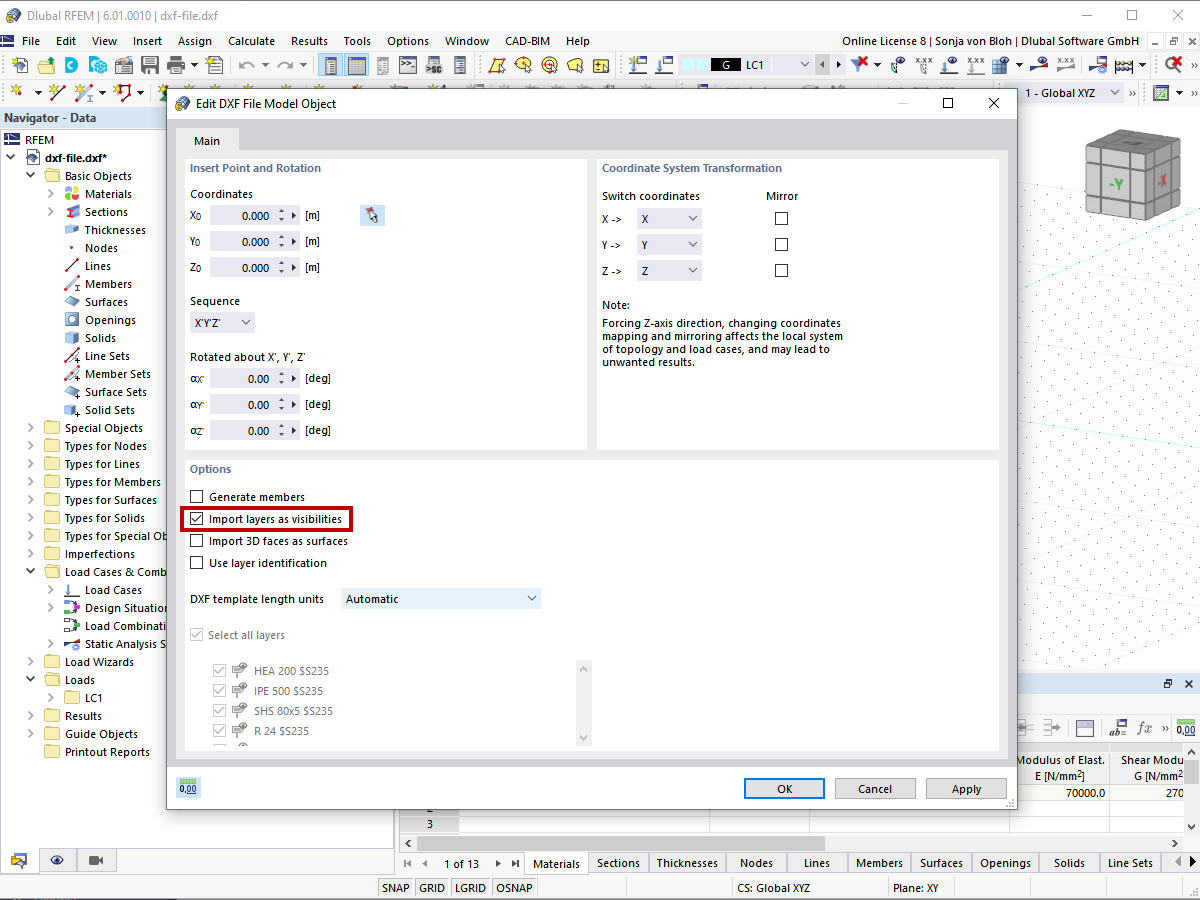1200x900 pixels.
Task: Enable Generate members option
Action: pyautogui.click(x=196, y=496)
